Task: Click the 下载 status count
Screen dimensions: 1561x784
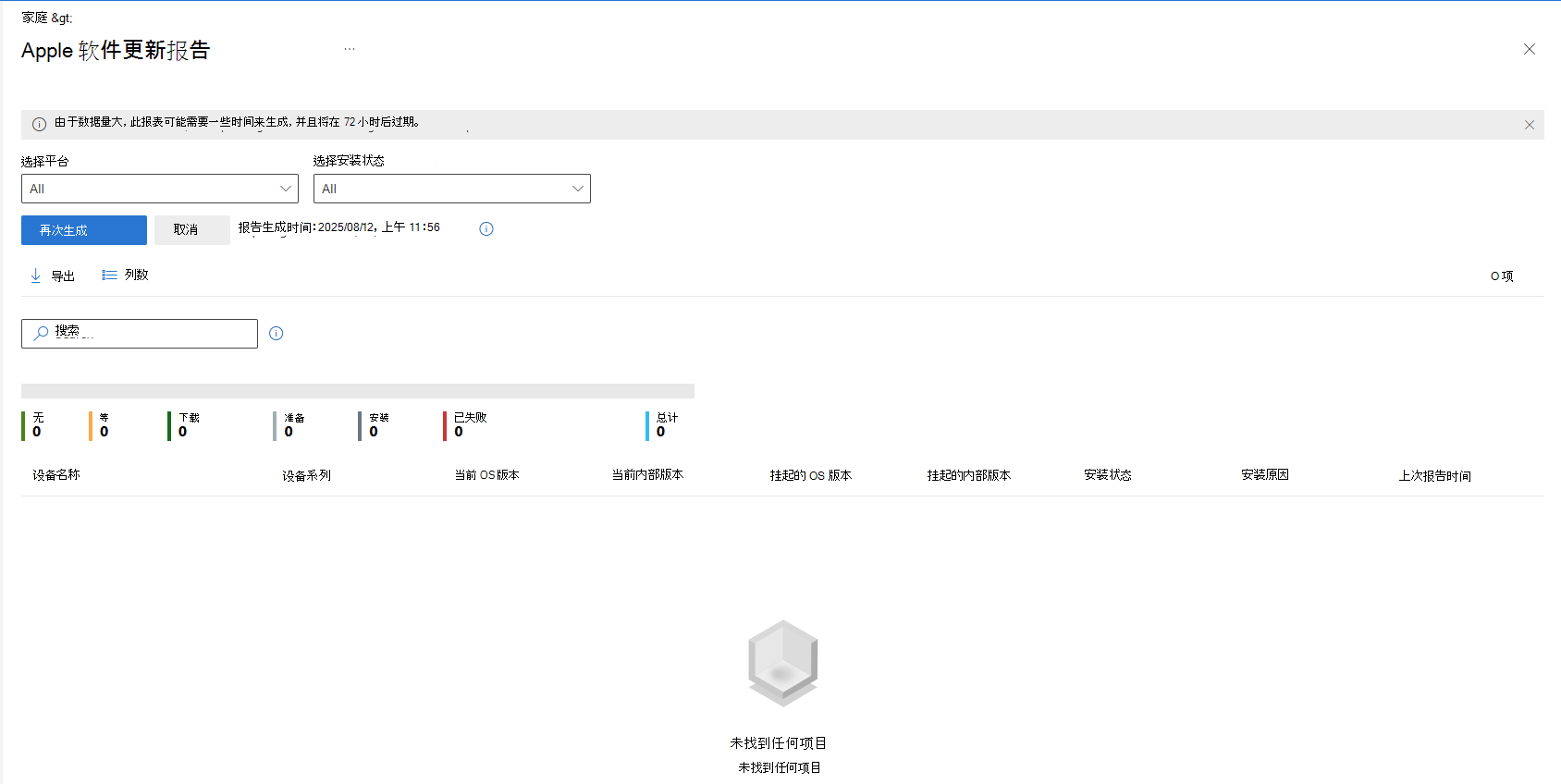Action: click(x=185, y=425)
